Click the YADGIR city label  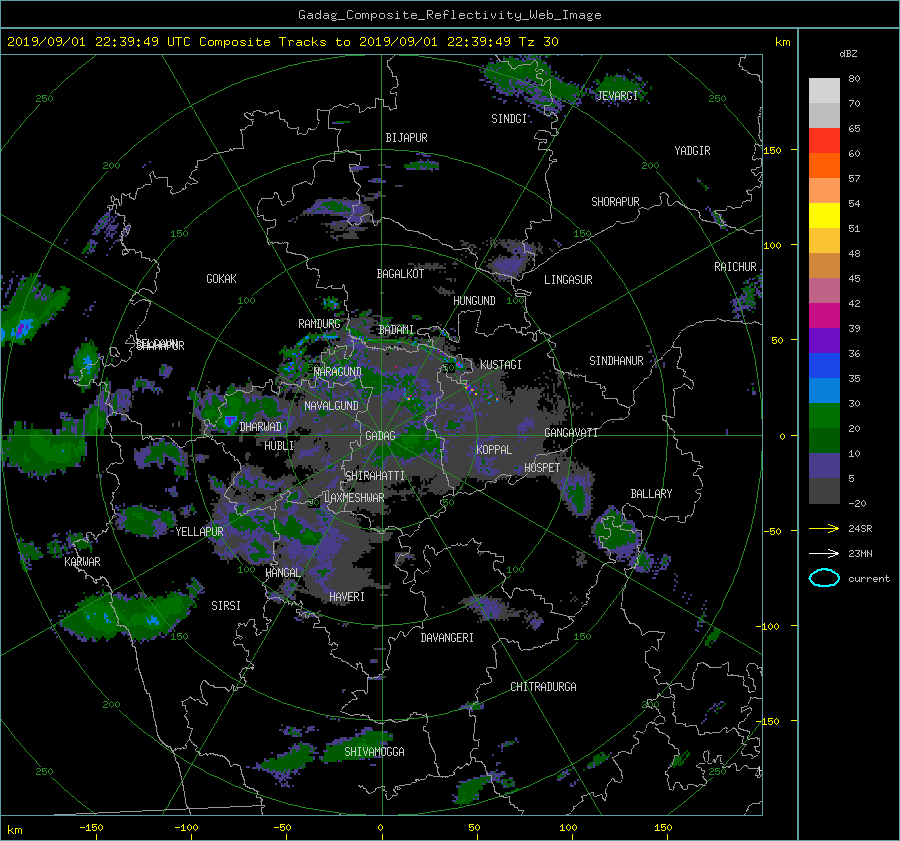[692, 151]
